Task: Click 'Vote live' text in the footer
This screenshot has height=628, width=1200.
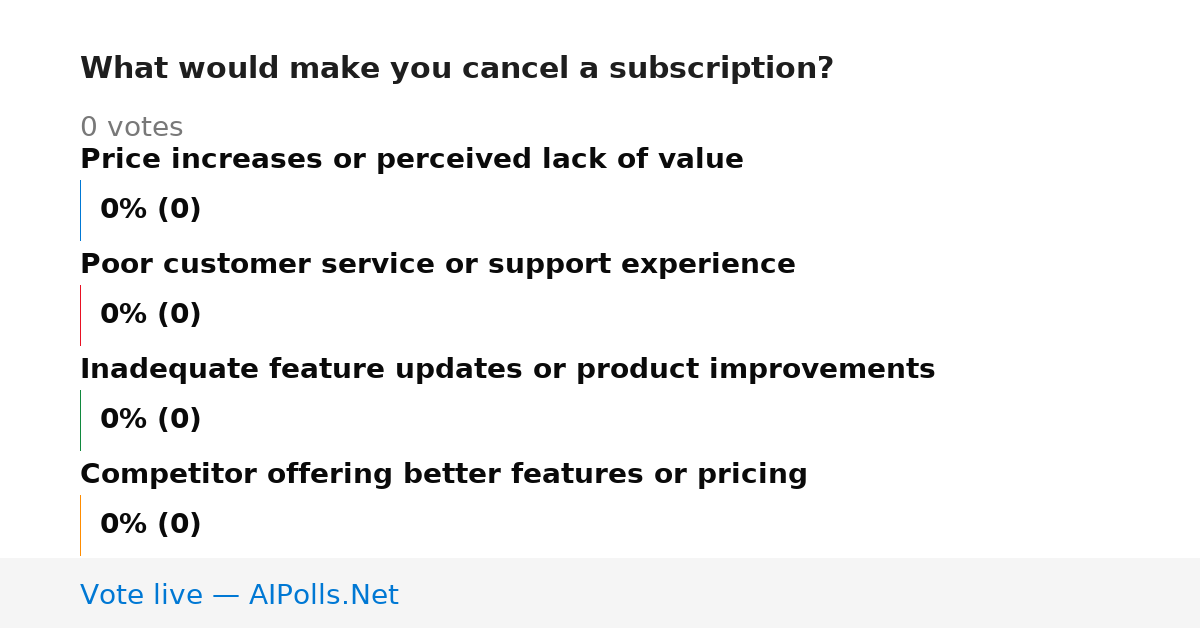Action: pyautogui.click(x=141, y=595)
